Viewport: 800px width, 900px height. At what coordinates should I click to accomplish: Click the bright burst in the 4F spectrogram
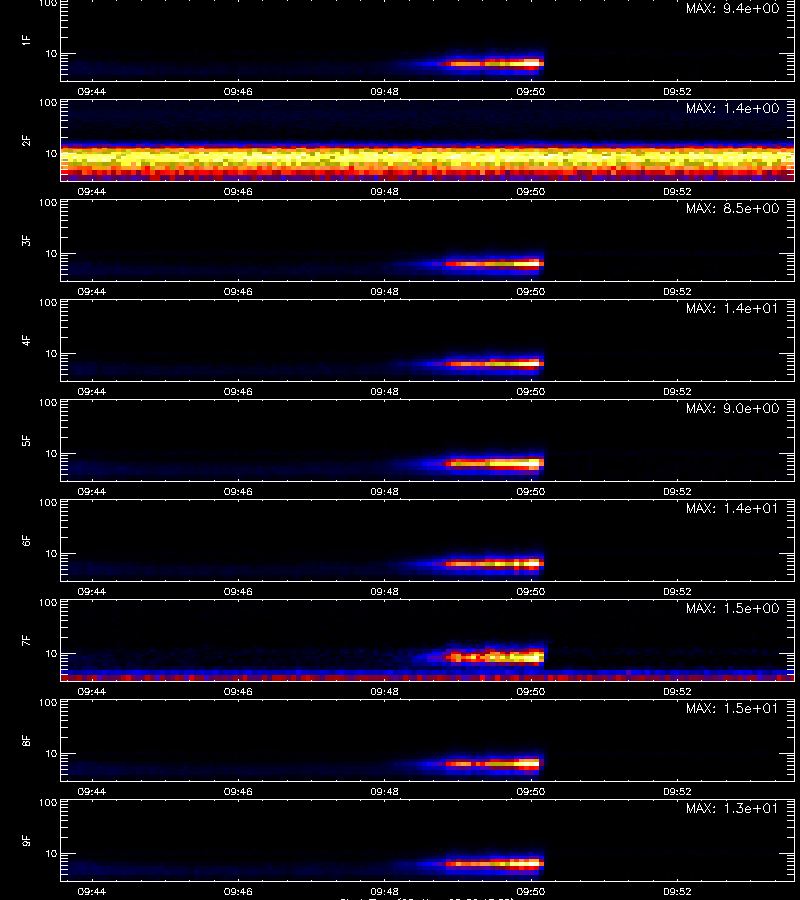click(495, 363)
